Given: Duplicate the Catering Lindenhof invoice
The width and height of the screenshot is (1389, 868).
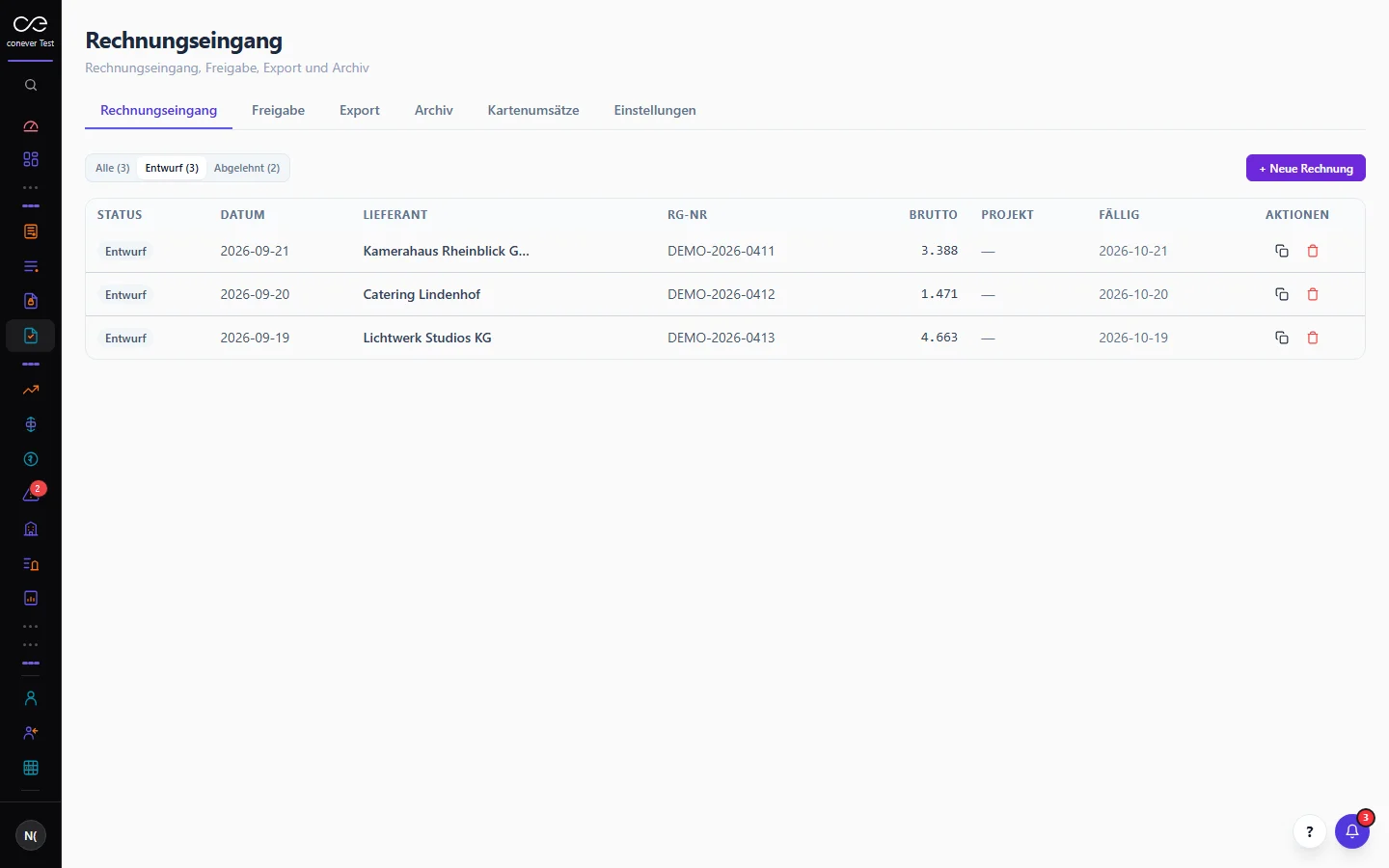Looking at the screenshot, I should pos(1282,294).
